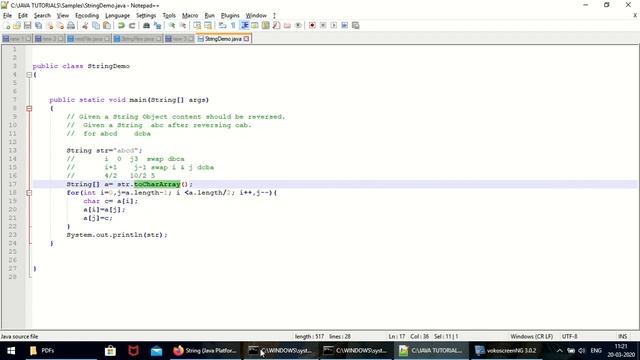Toggle file monitoring eye icon
The width and height of the screenshot is (640, 360).
pos(298,25)
